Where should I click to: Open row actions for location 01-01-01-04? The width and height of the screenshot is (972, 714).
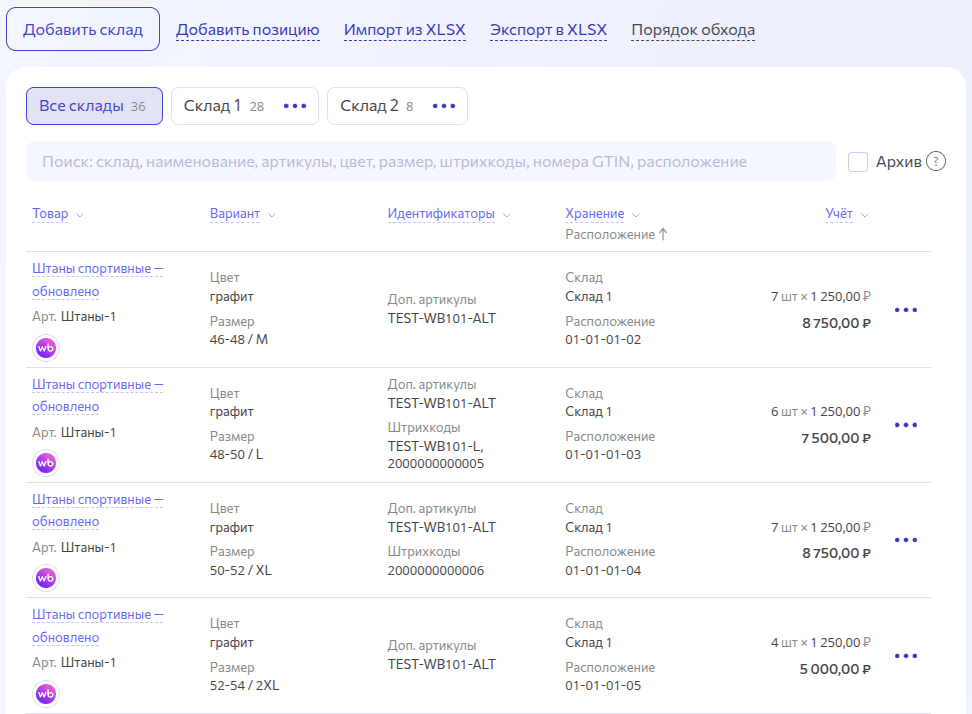(906, 540)
